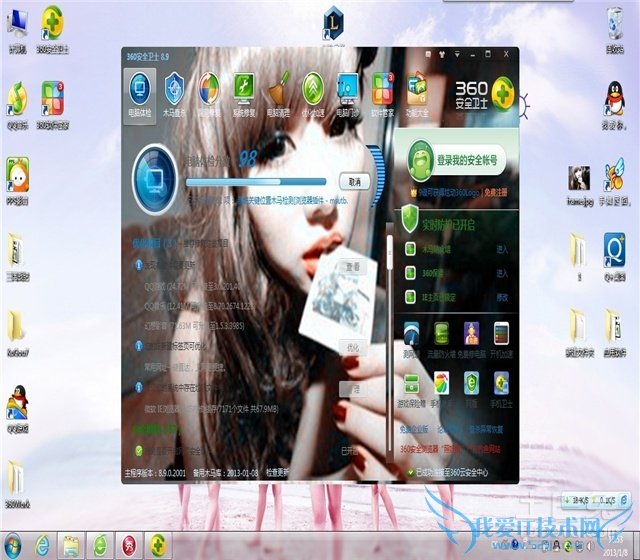Click the Windows Start button
Screen dimensions: 640x560
[12, 546]
